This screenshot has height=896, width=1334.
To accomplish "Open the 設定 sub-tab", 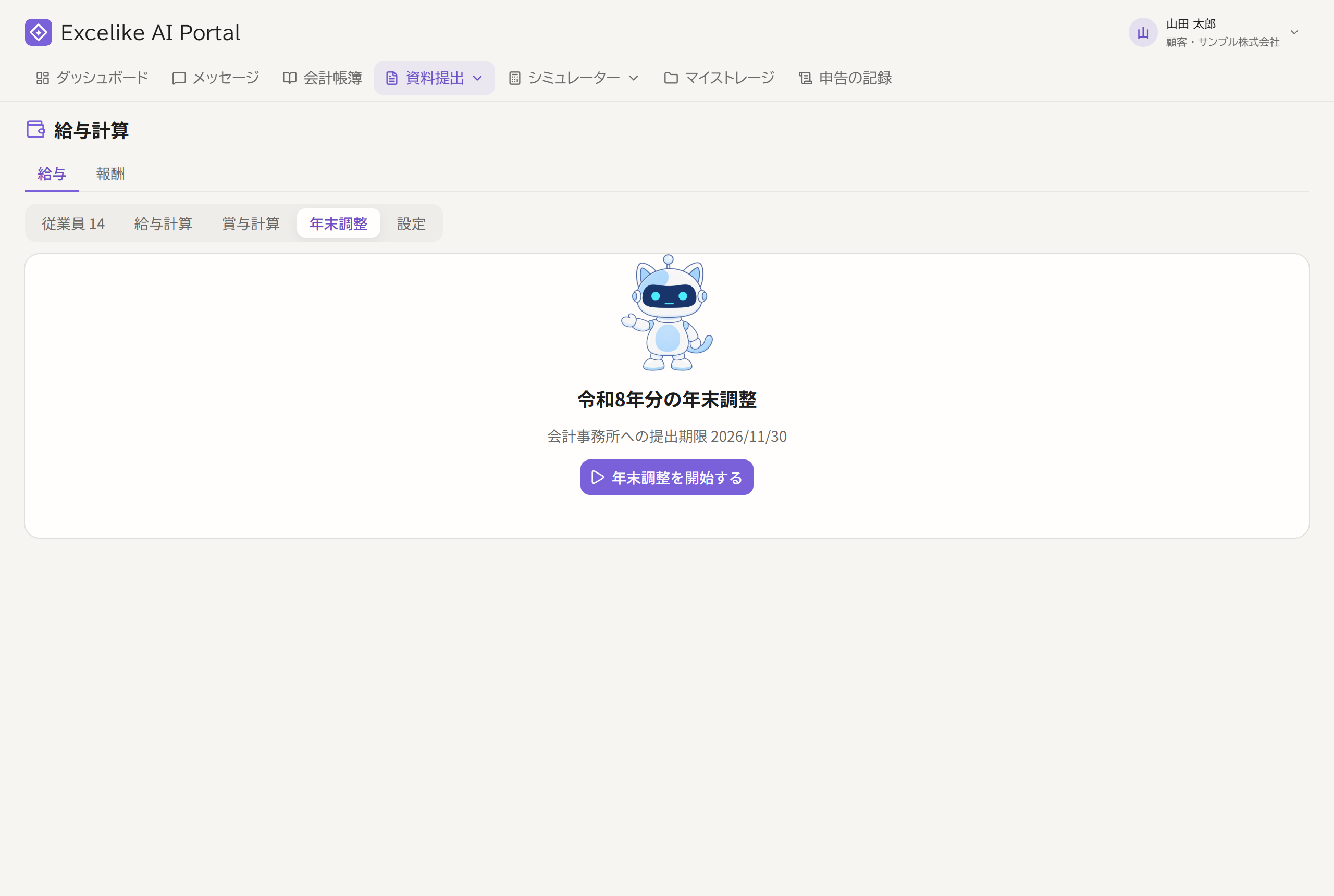I will [x=412, y=223].
